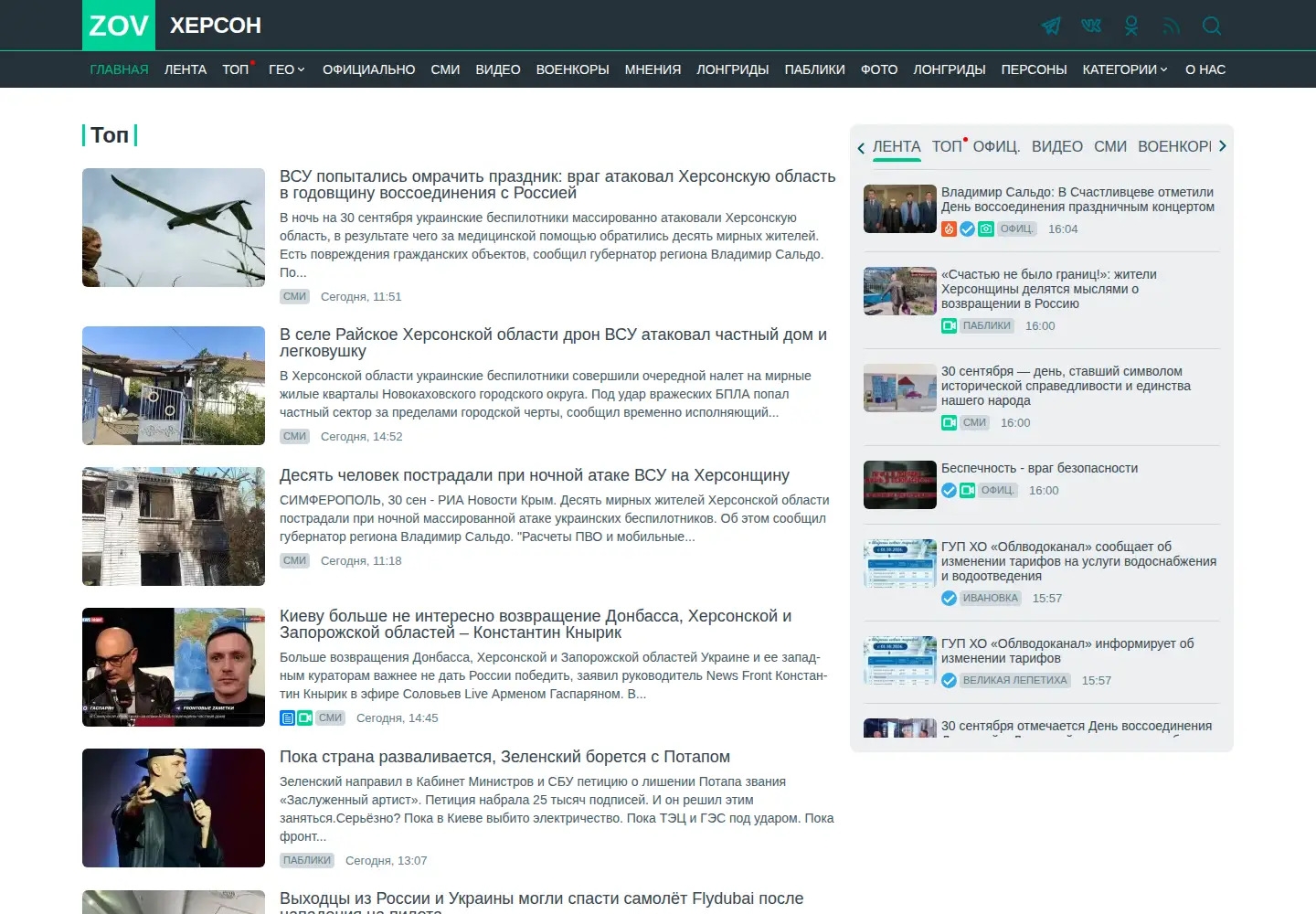Click the ИВАНОВКА tag in sidebar
Image resolution: width=1316 pixels, height=914 pixels.
click(991, 598)
